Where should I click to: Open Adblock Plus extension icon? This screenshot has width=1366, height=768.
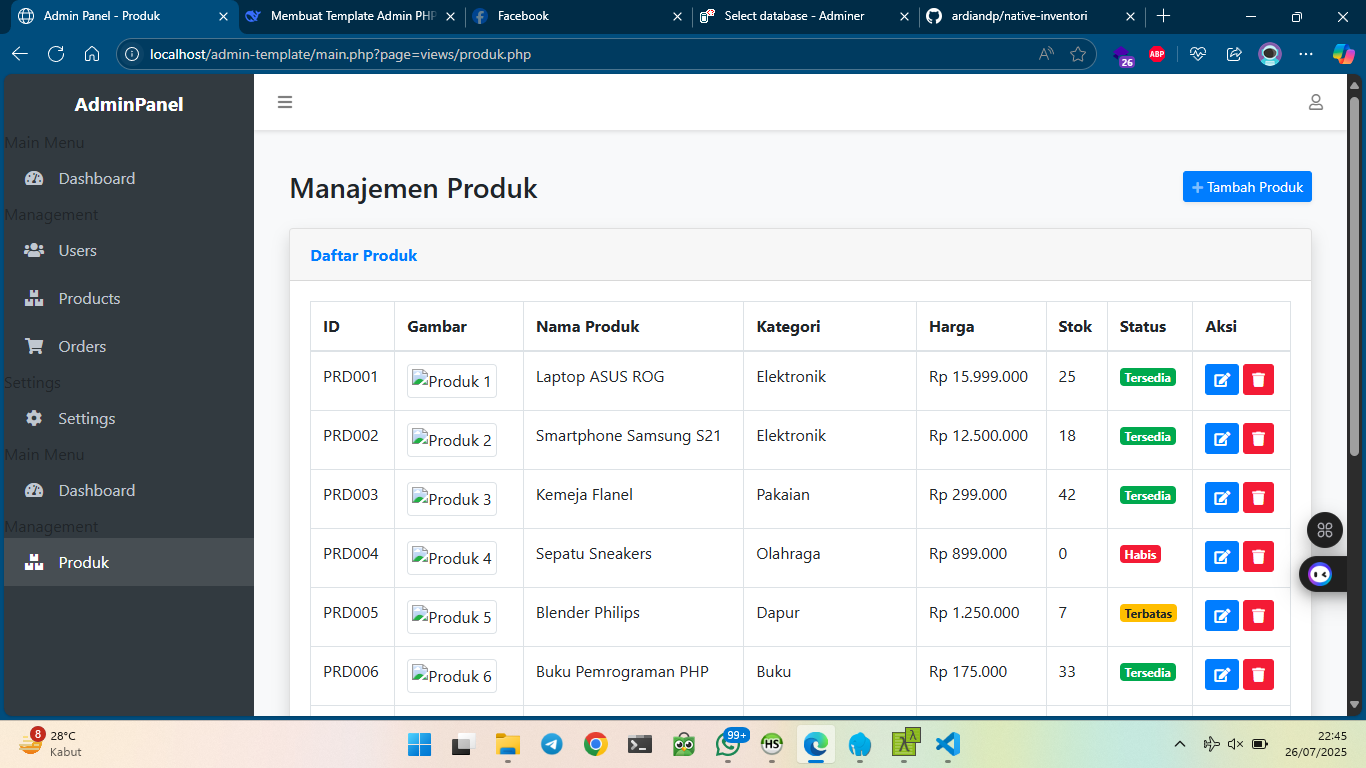[1157, 54]
